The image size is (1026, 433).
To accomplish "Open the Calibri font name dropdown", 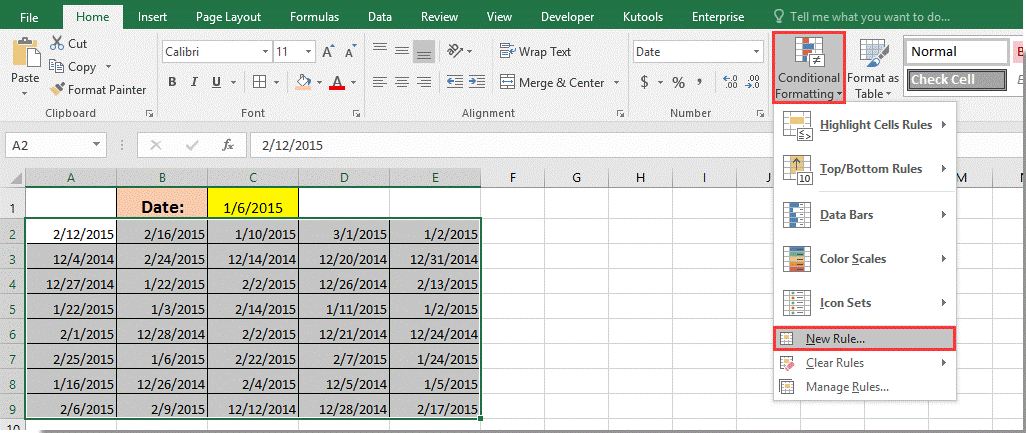I will [264, 51].
